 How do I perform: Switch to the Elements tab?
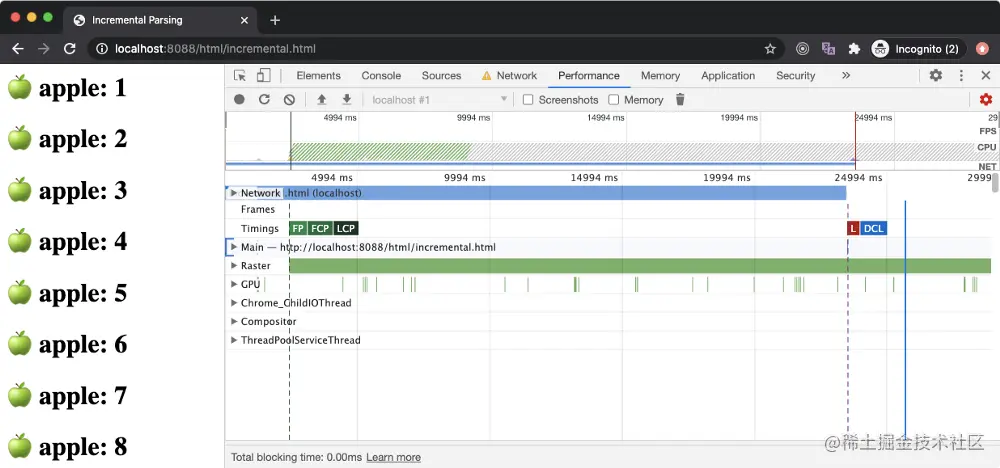point(318,75)
